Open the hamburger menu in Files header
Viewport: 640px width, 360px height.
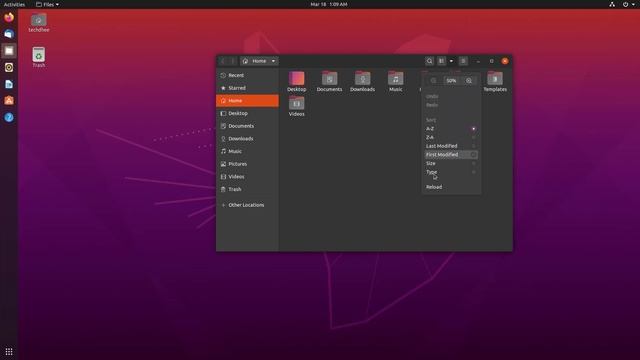coord(463,61)
